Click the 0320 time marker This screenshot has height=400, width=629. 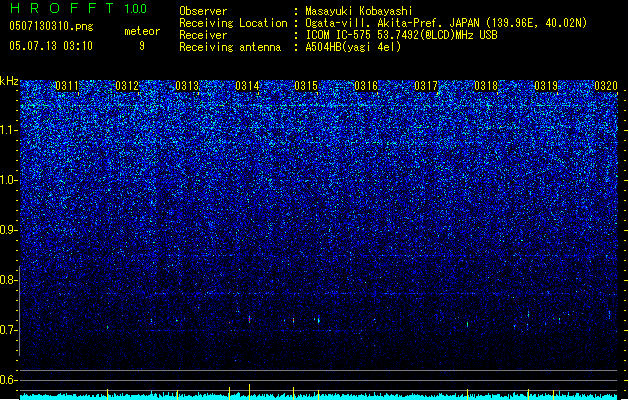606,86
